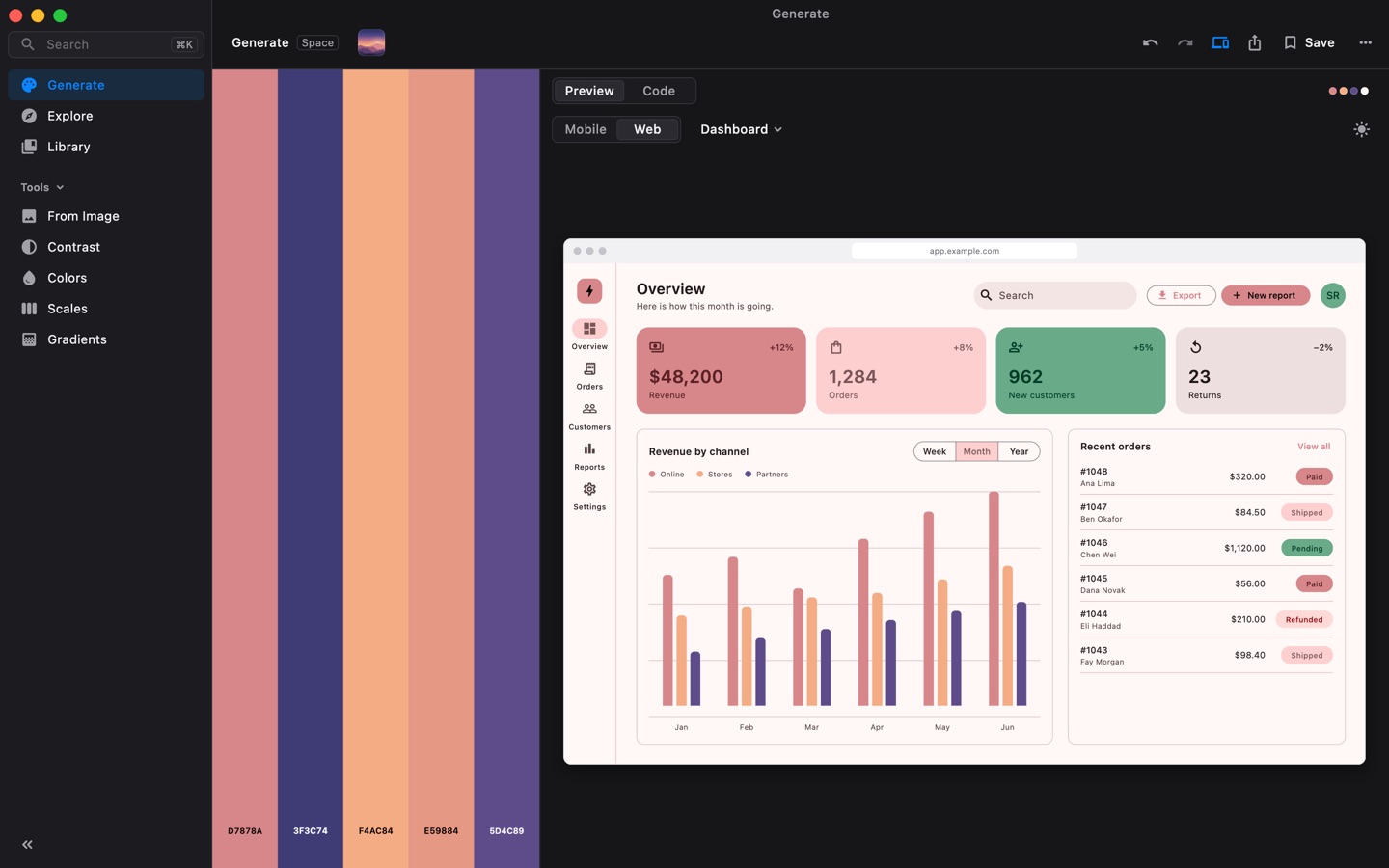Select the Year chart range
This screenshot has width=1389, height=868.
point(1019,451)
